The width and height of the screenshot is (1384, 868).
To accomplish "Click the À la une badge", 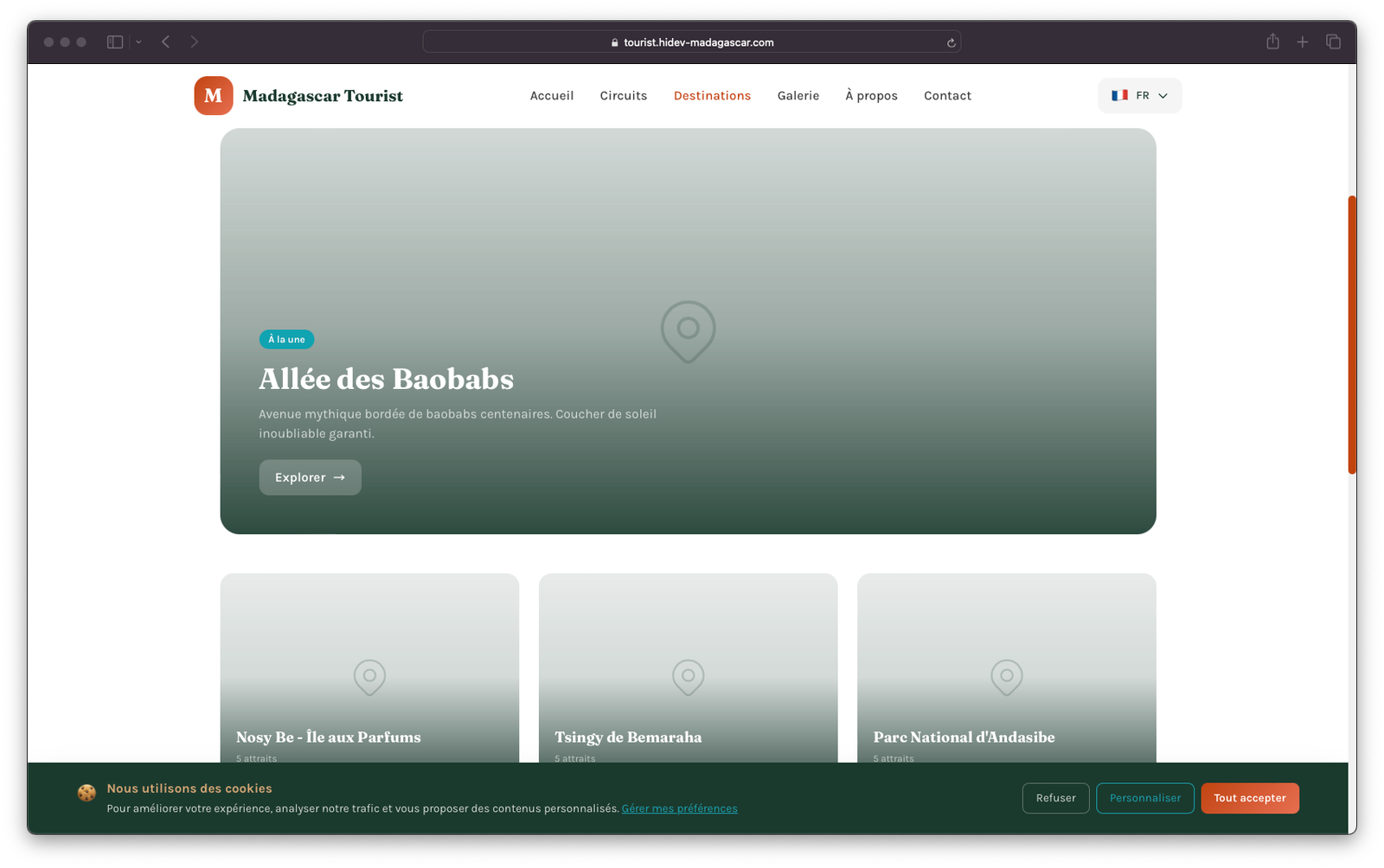I will [286, 339].
